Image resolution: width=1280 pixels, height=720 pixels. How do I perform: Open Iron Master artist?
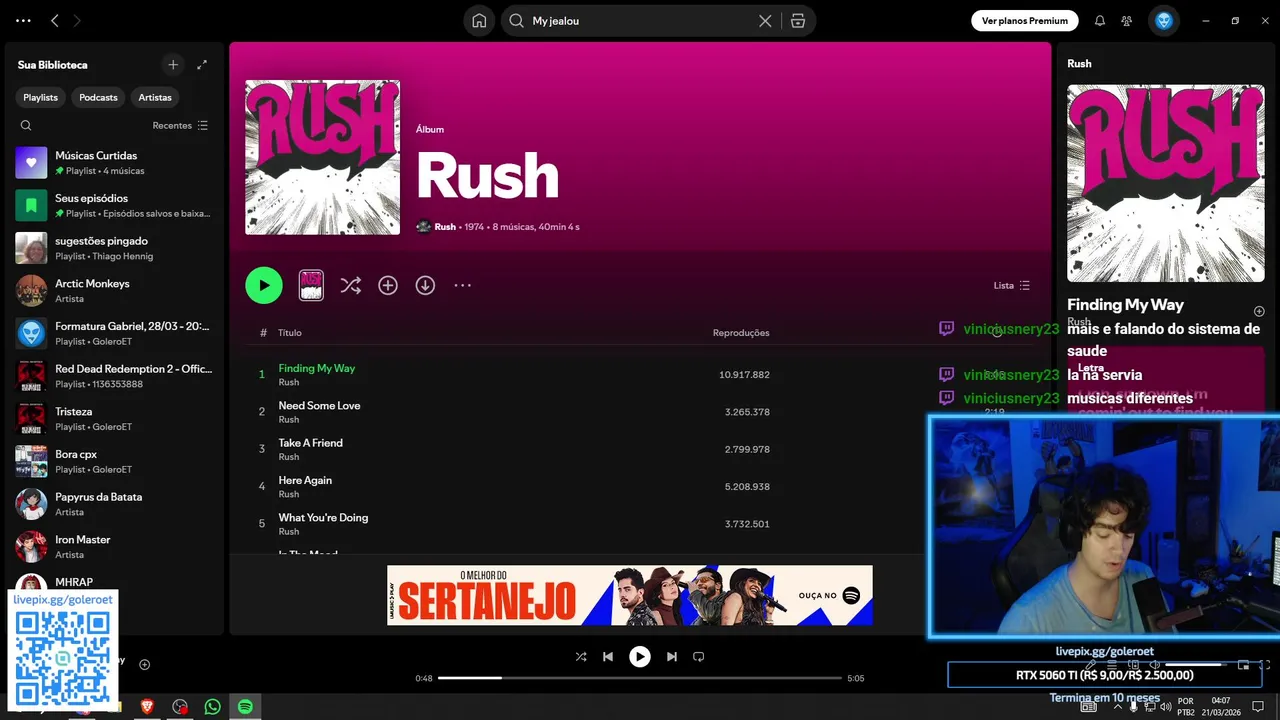pyautogui.click(x=114, y=547)
